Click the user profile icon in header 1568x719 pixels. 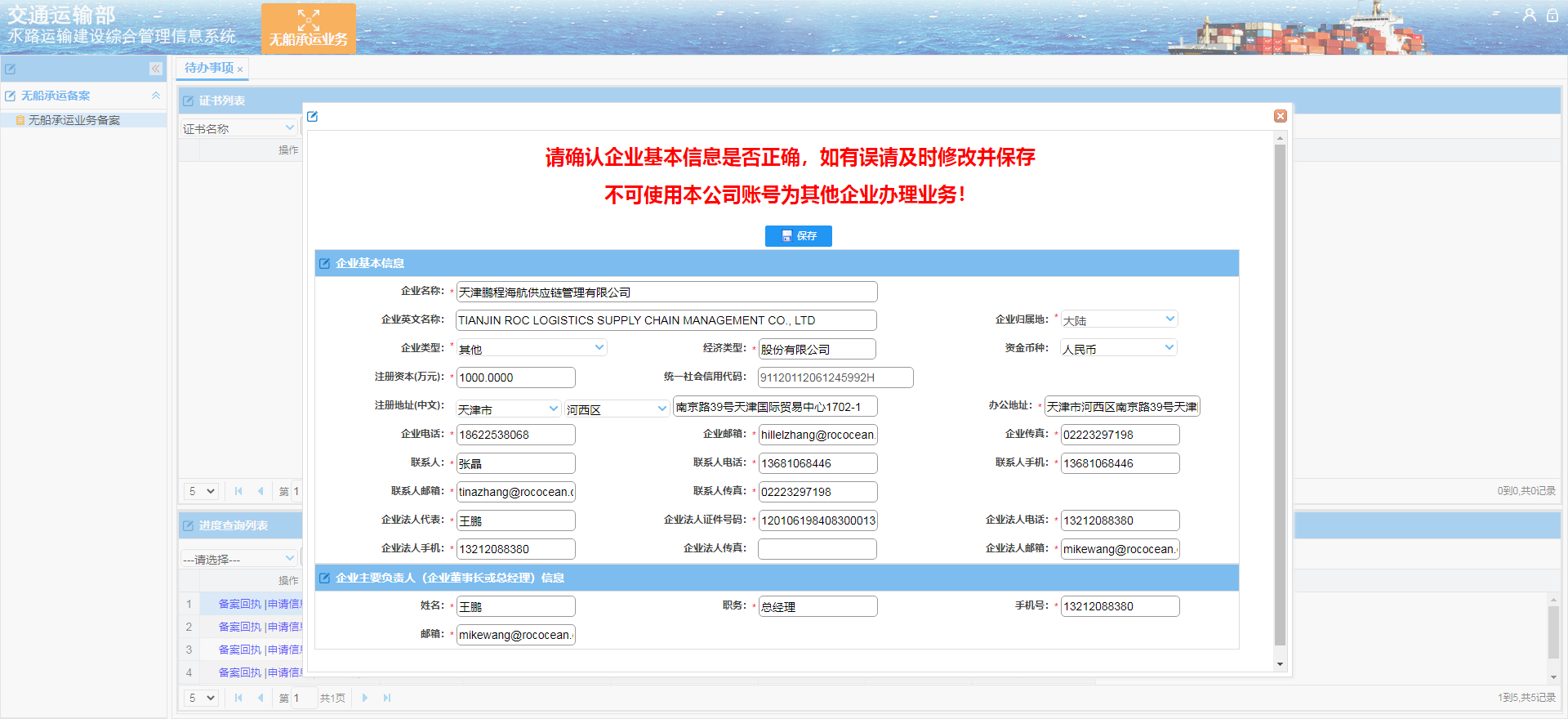[1530, 15]
